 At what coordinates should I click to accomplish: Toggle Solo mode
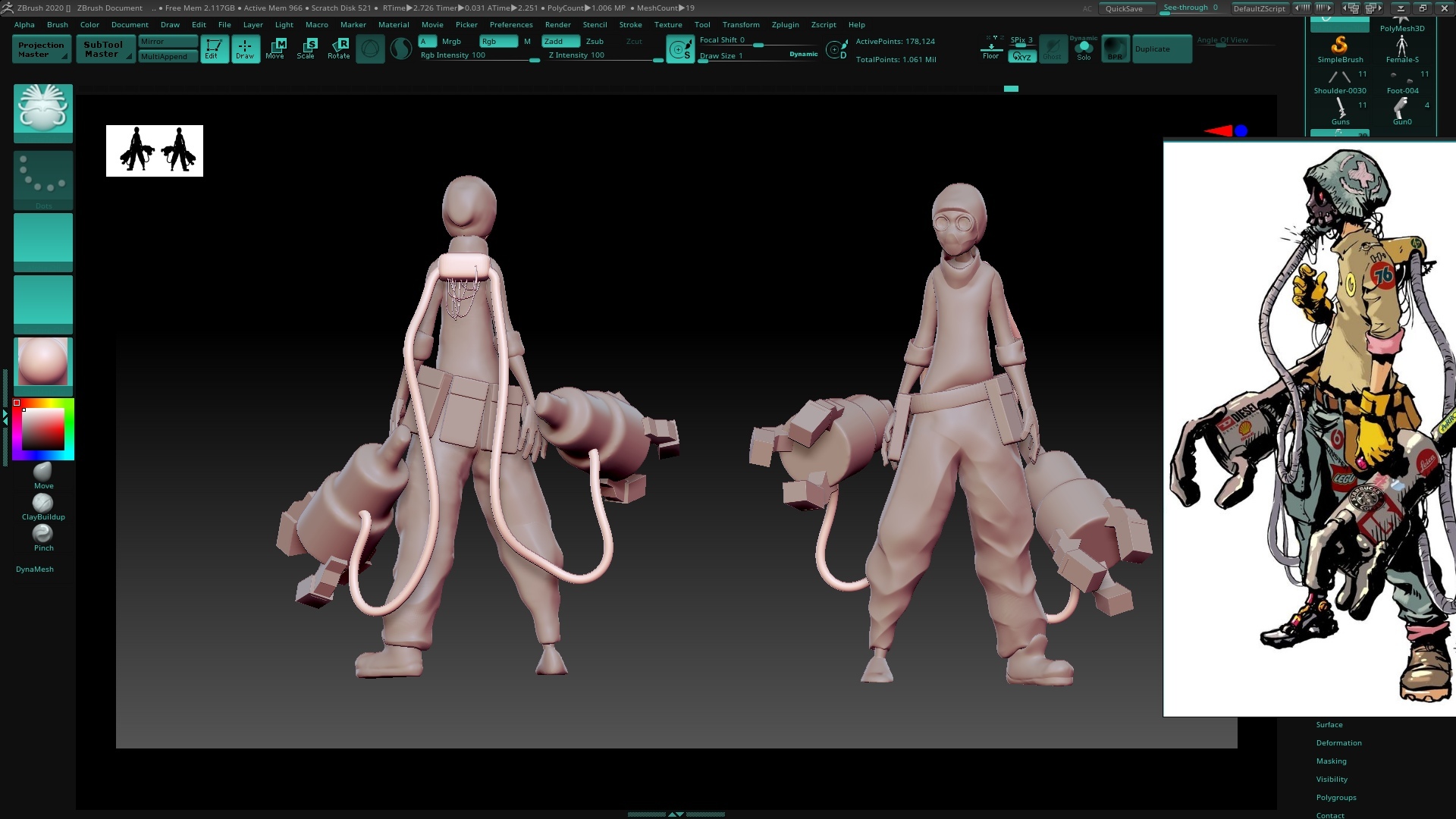point(1084,49)
